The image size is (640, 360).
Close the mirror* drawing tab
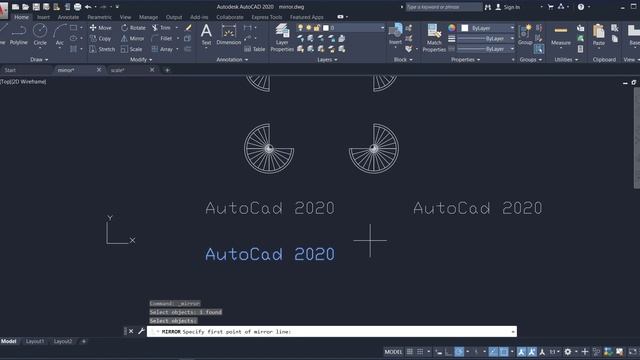point(99,70)
